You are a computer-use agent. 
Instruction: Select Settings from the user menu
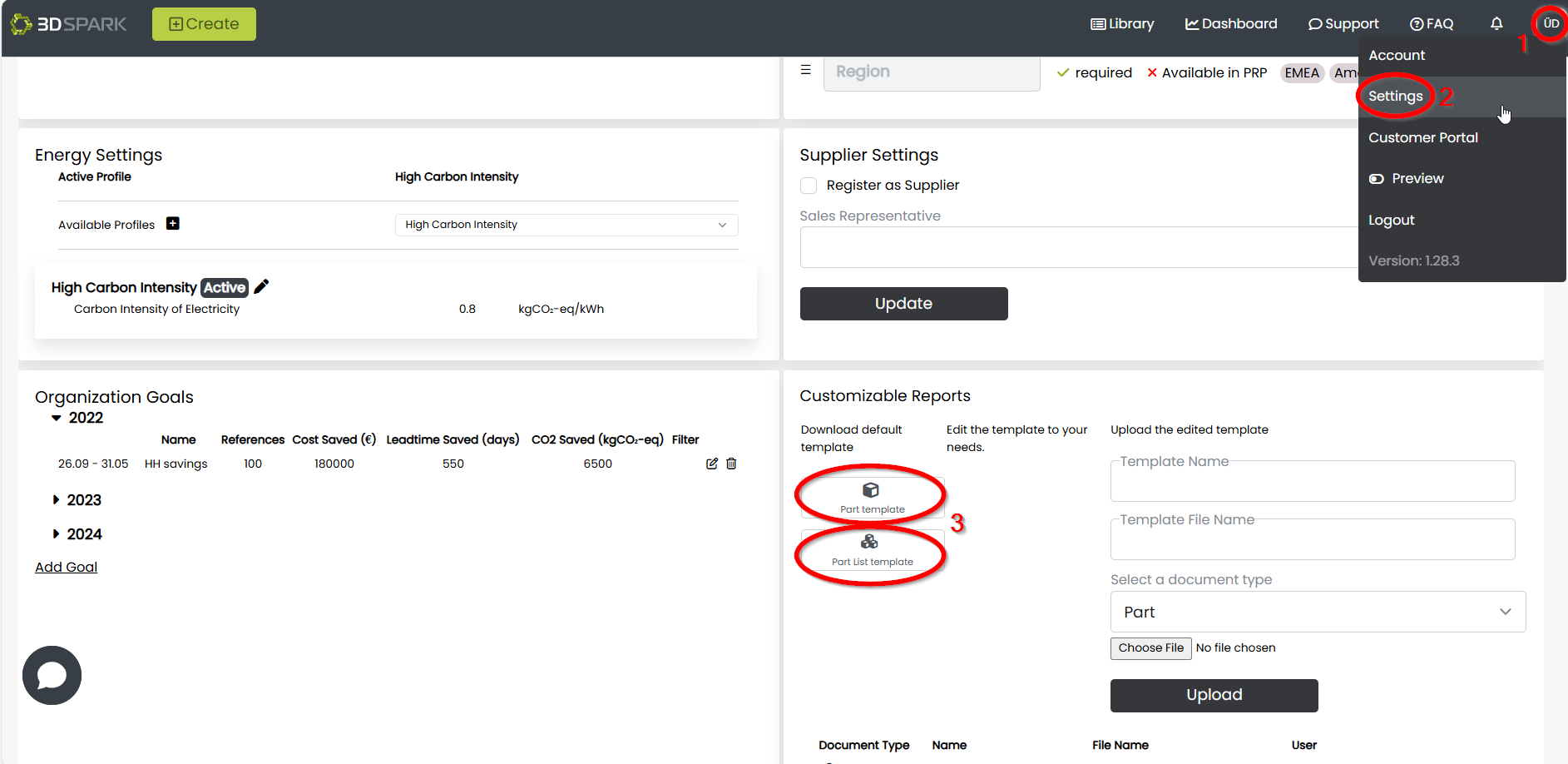pos(1395,97)
